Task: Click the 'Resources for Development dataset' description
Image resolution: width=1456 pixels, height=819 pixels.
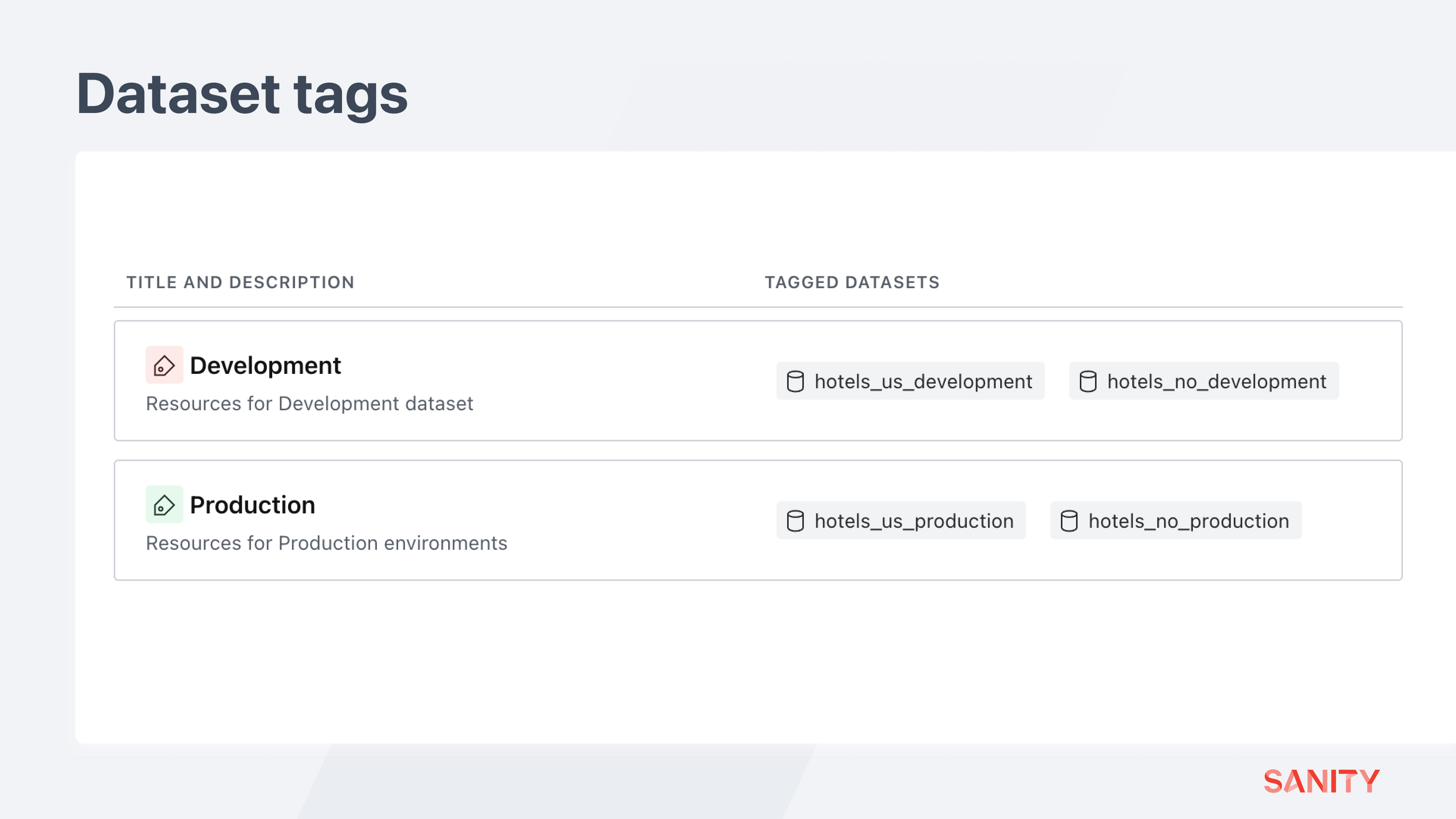Action: coord(309,403)
